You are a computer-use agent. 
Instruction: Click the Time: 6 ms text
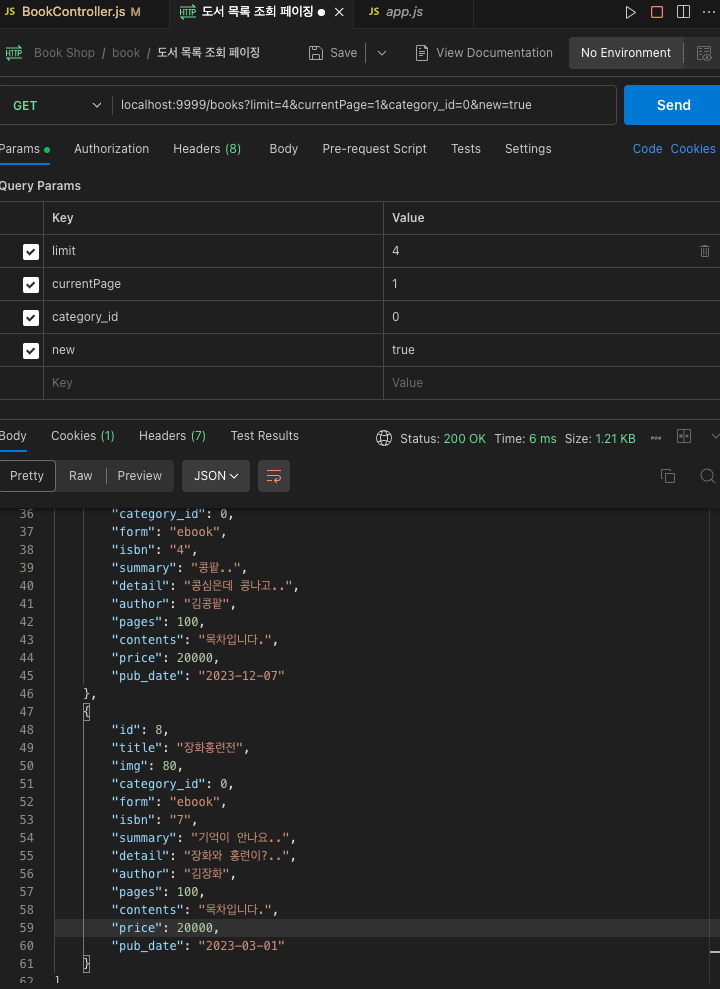[x=525, y=438]
